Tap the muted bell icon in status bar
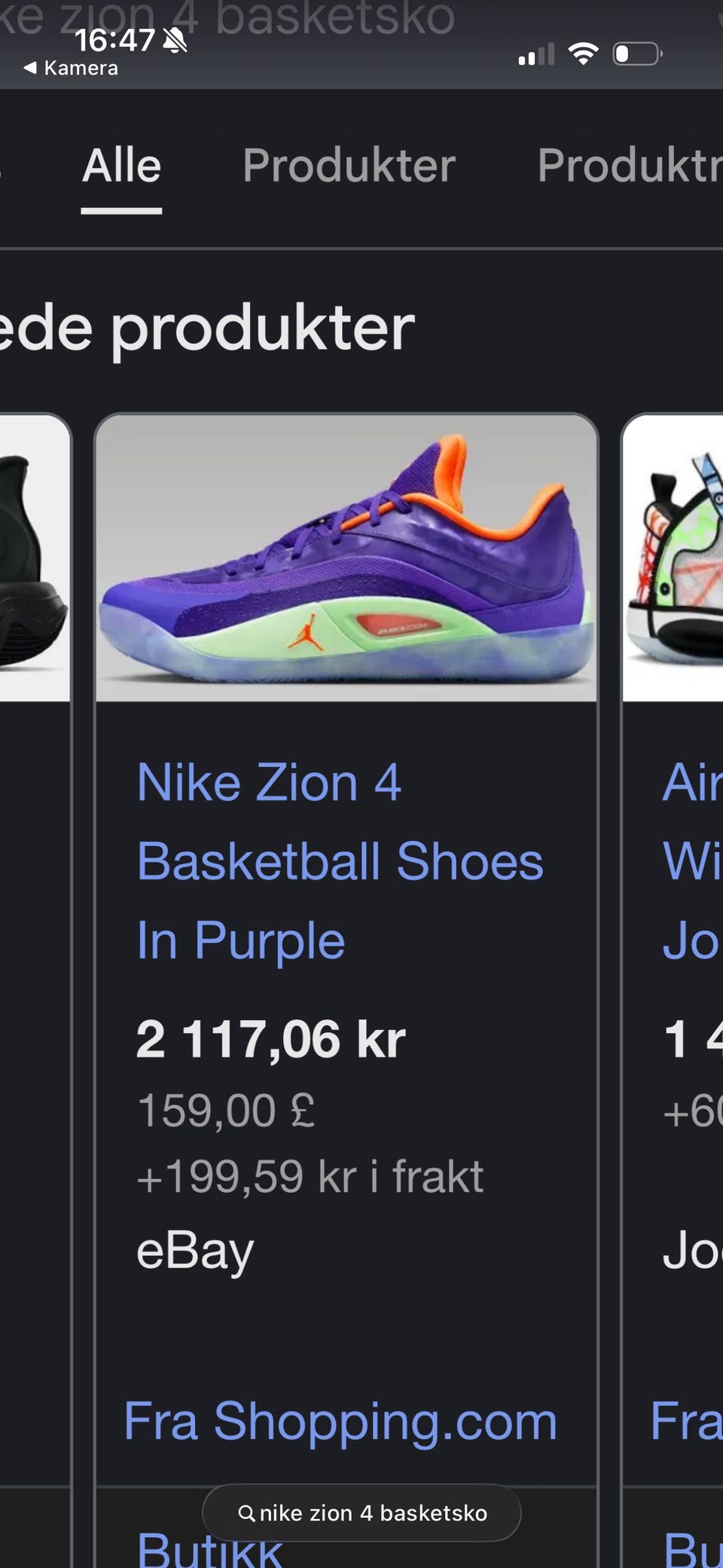 pyautogui.click(x=175, y=40)
